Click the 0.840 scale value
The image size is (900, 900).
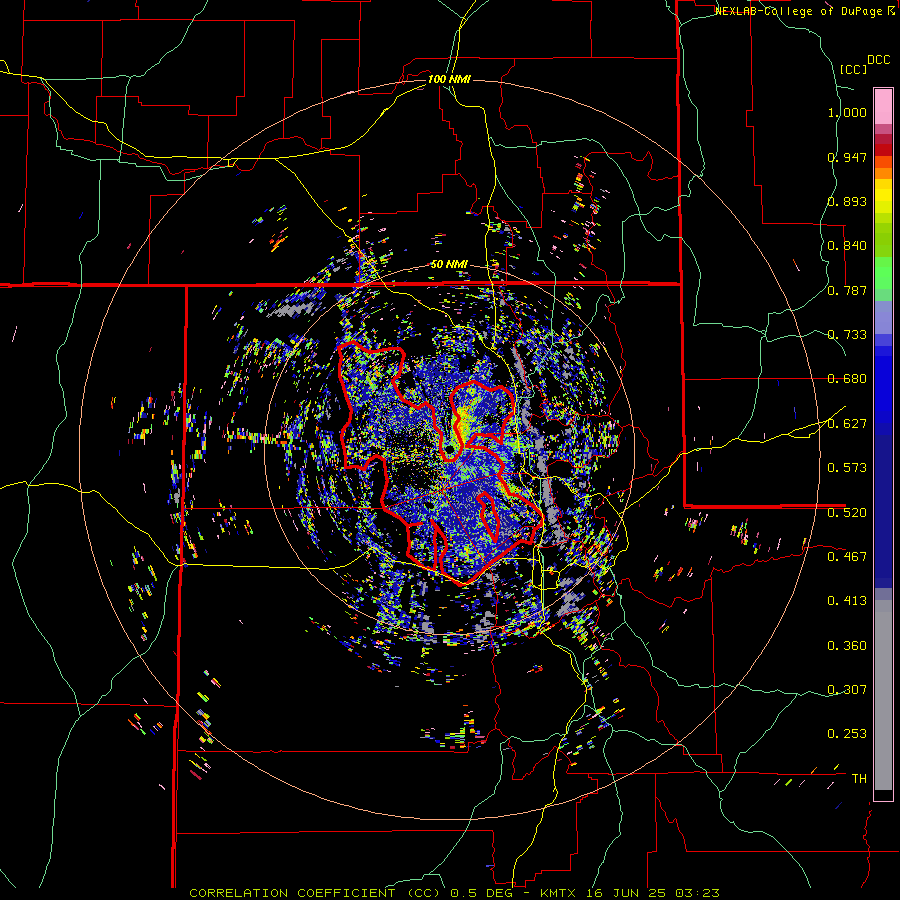point(847,246)
